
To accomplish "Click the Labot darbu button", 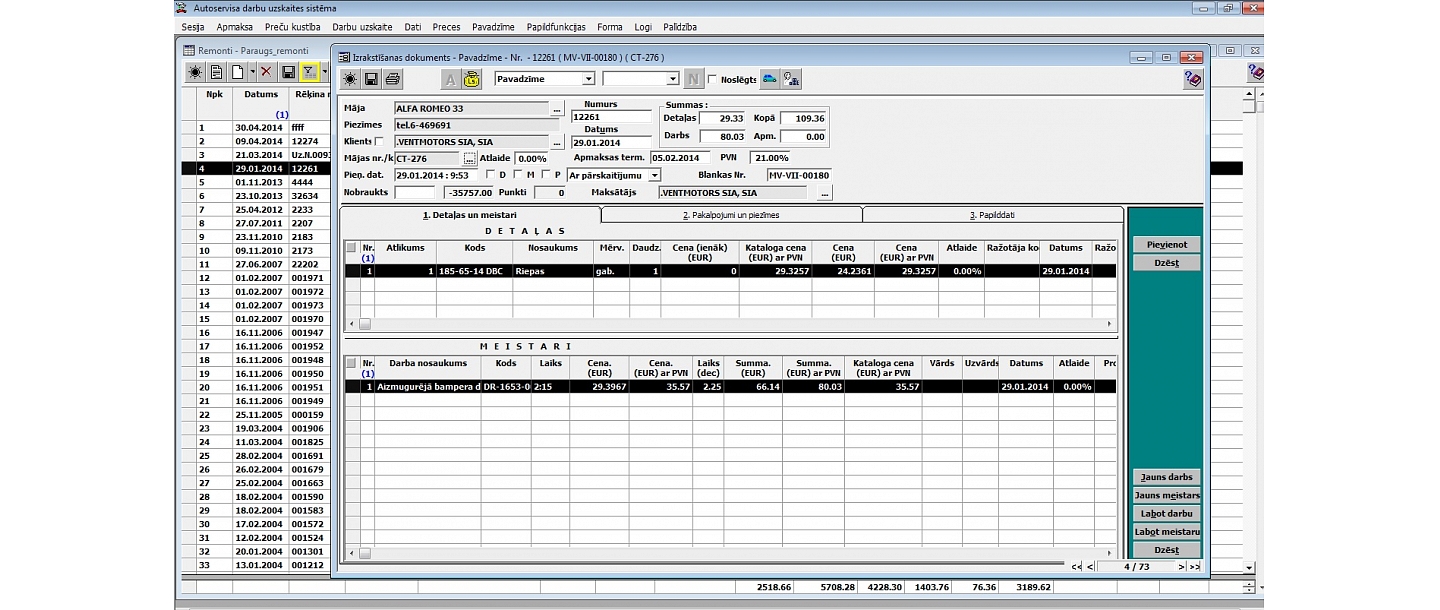I will (x=1167, y=513).
